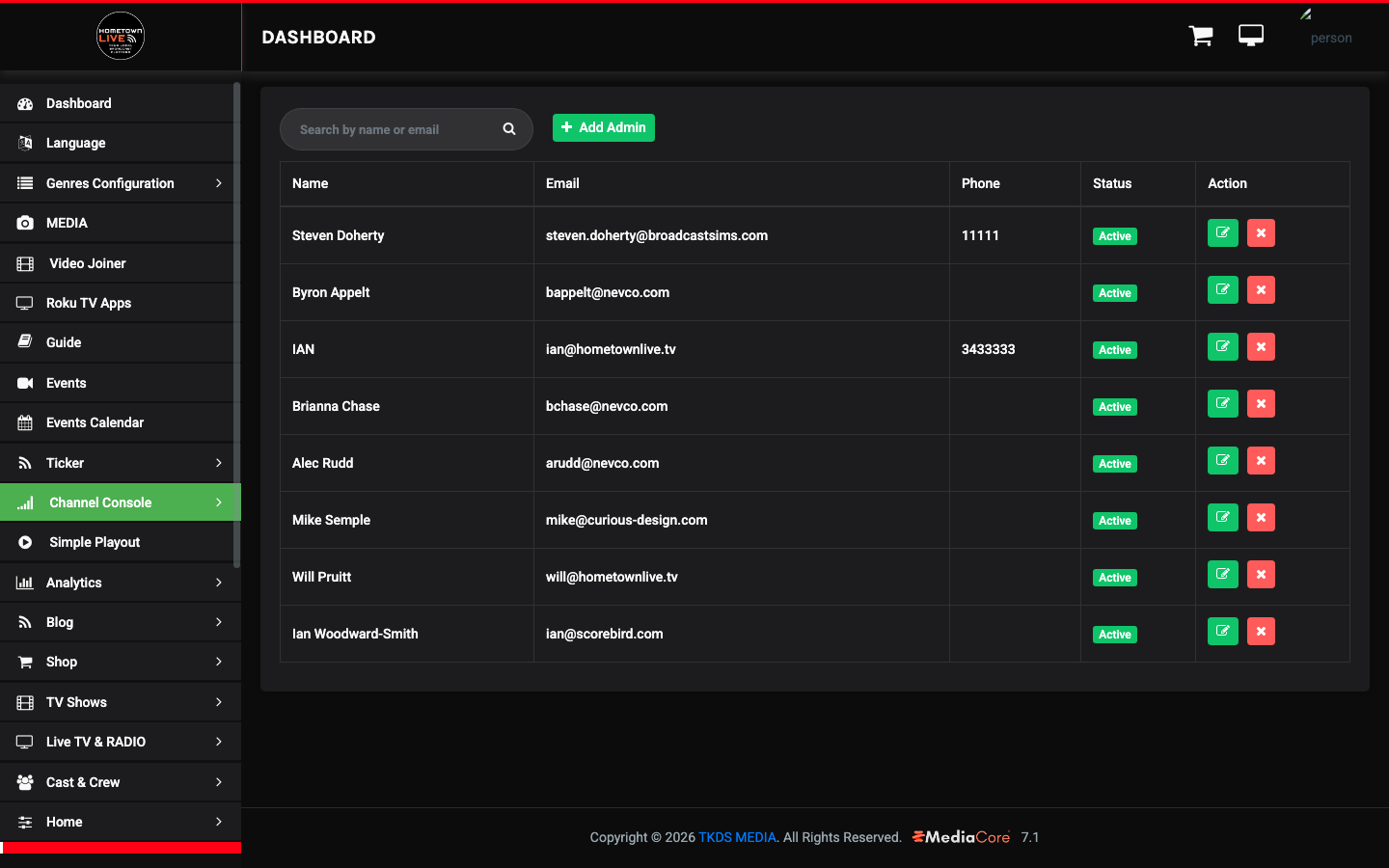Expand the Ticker submenu arrow

pyautogui.click(x=219, y=463)
